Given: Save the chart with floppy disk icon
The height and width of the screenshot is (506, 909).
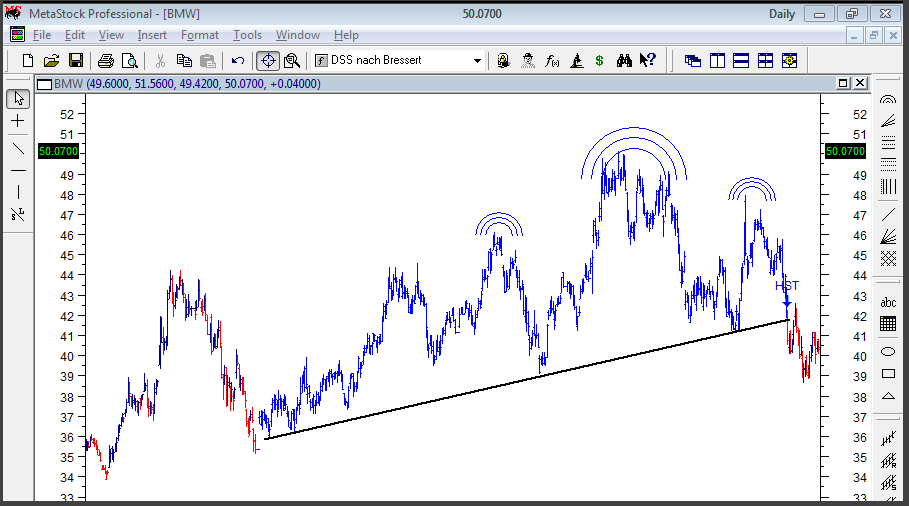Looking at the screenshot, I should 76,60.
